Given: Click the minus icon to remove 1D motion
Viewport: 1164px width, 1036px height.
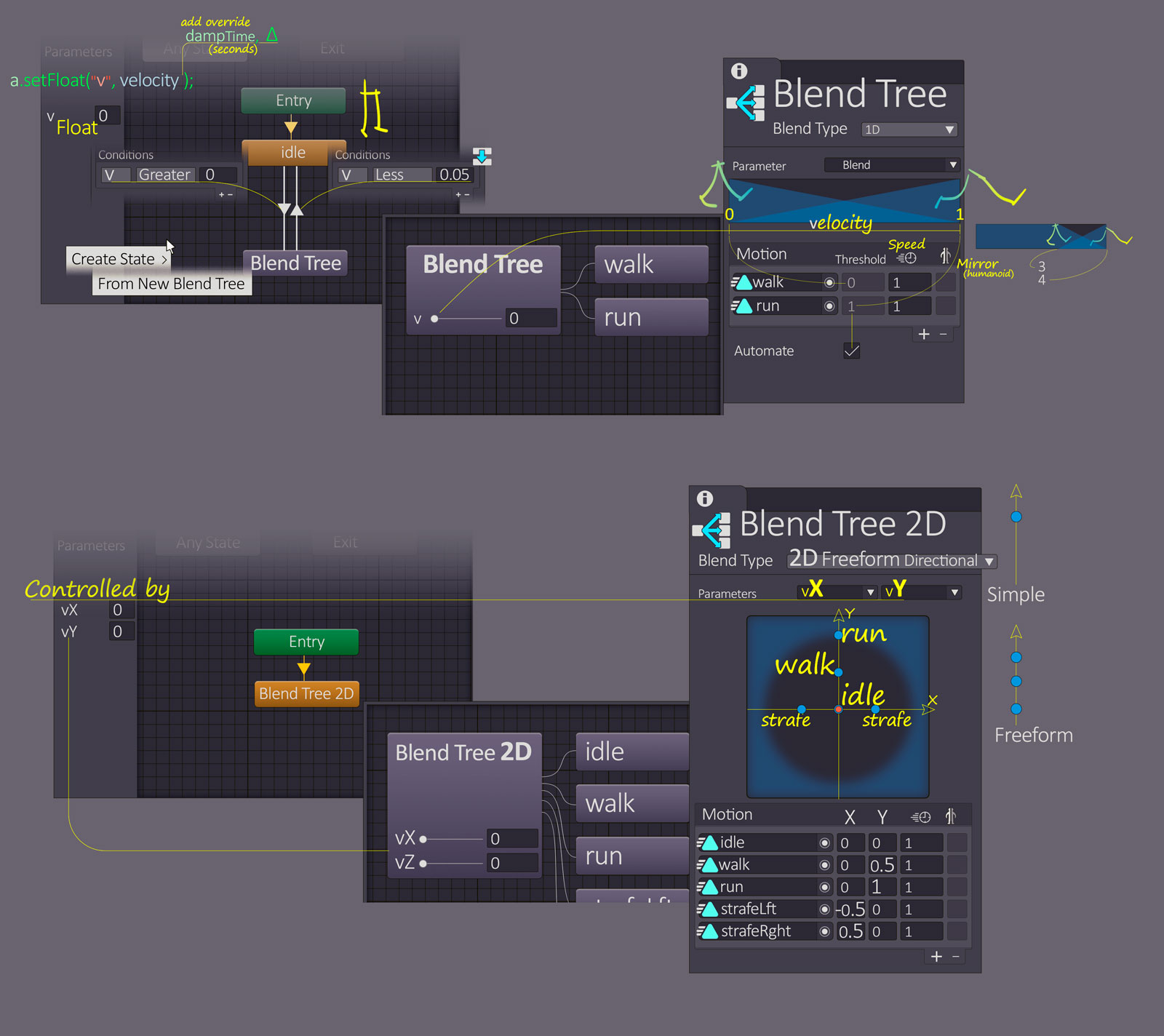Looking at the screenshot, I should point(944,334).
